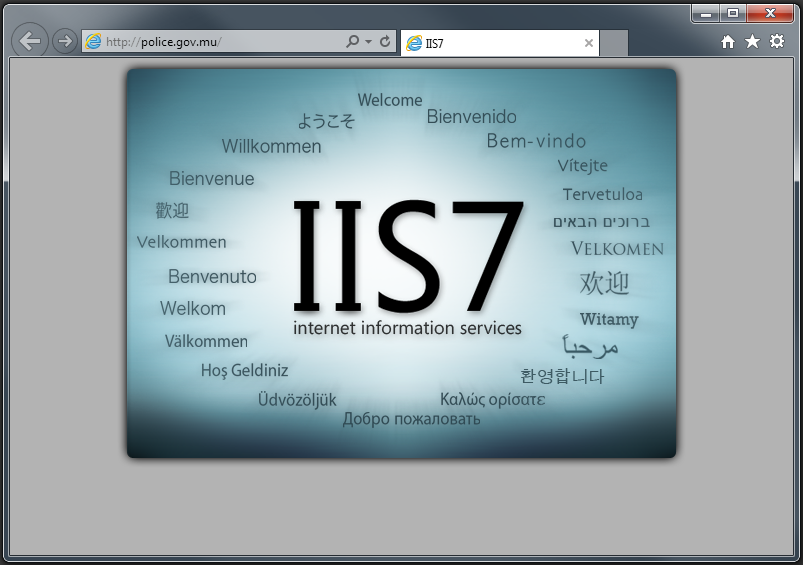Minimize the Internet Explorer window

(706, 13)
